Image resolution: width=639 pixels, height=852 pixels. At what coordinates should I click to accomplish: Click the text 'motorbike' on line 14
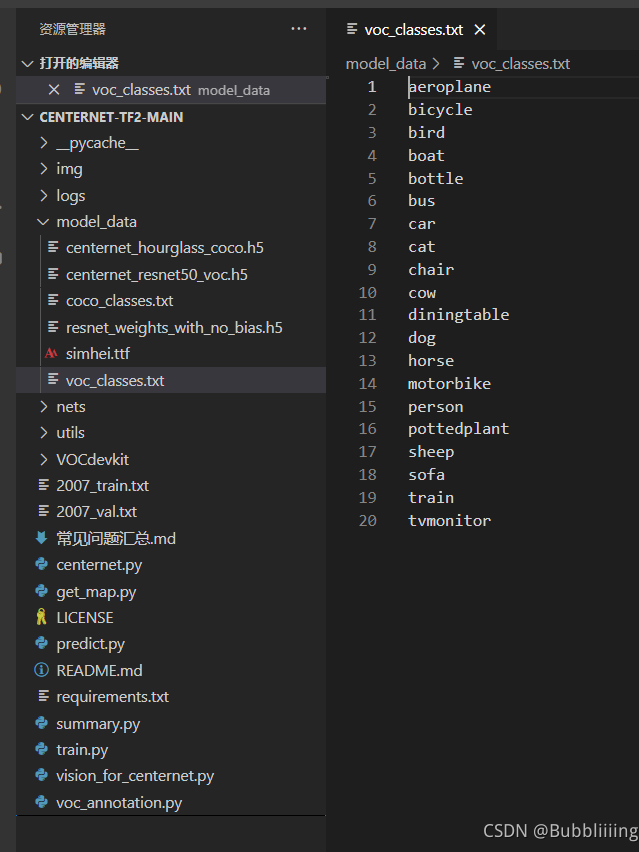coord(449,384)
